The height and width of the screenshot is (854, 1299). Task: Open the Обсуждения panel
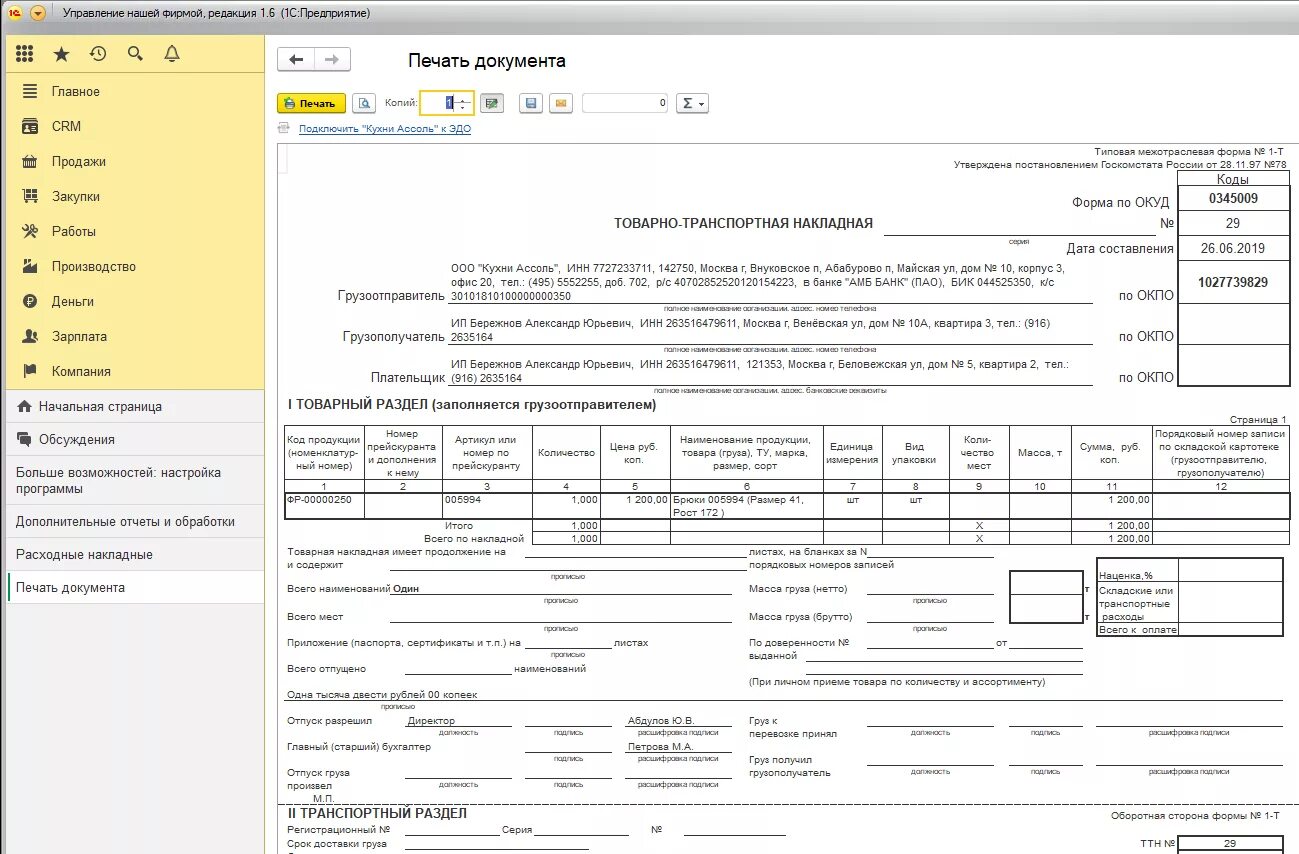click(x=135, y=439)
